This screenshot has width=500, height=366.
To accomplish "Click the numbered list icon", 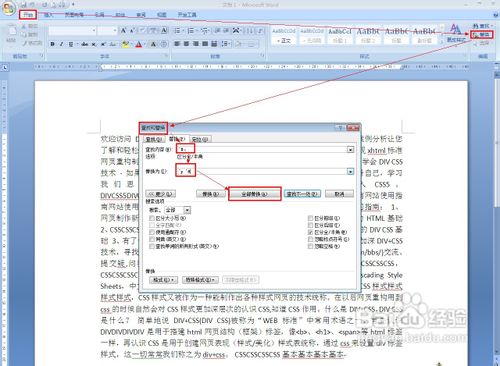I will (x=191, y=31).
